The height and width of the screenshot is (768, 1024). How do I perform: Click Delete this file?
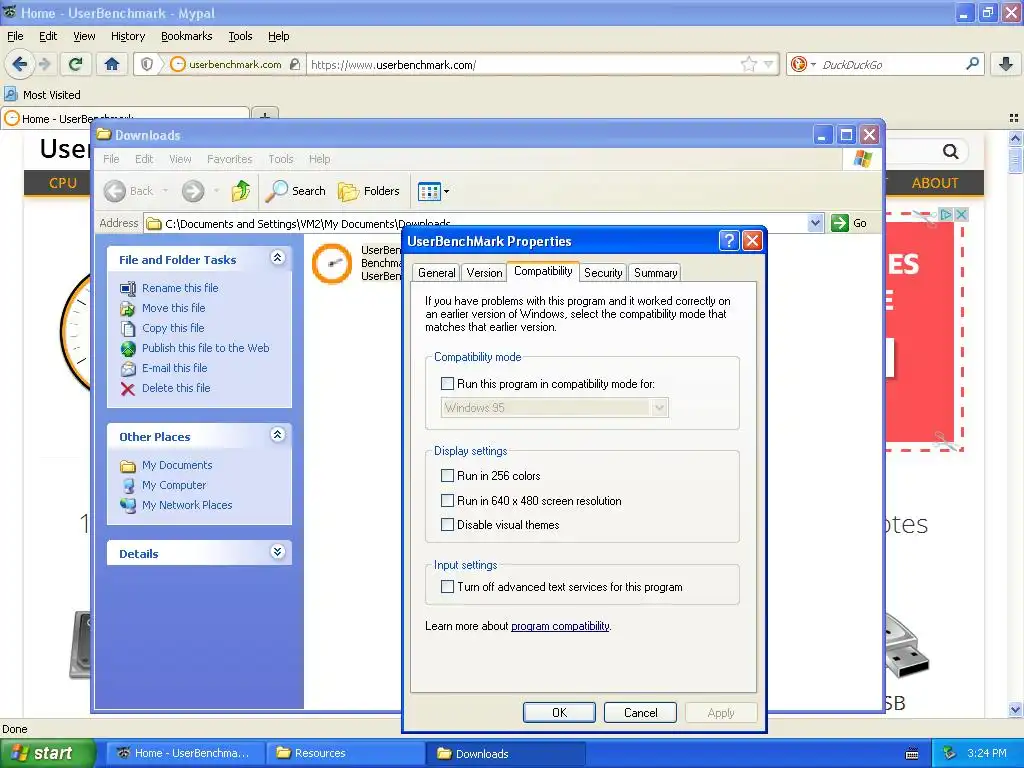tap(176, 388)
